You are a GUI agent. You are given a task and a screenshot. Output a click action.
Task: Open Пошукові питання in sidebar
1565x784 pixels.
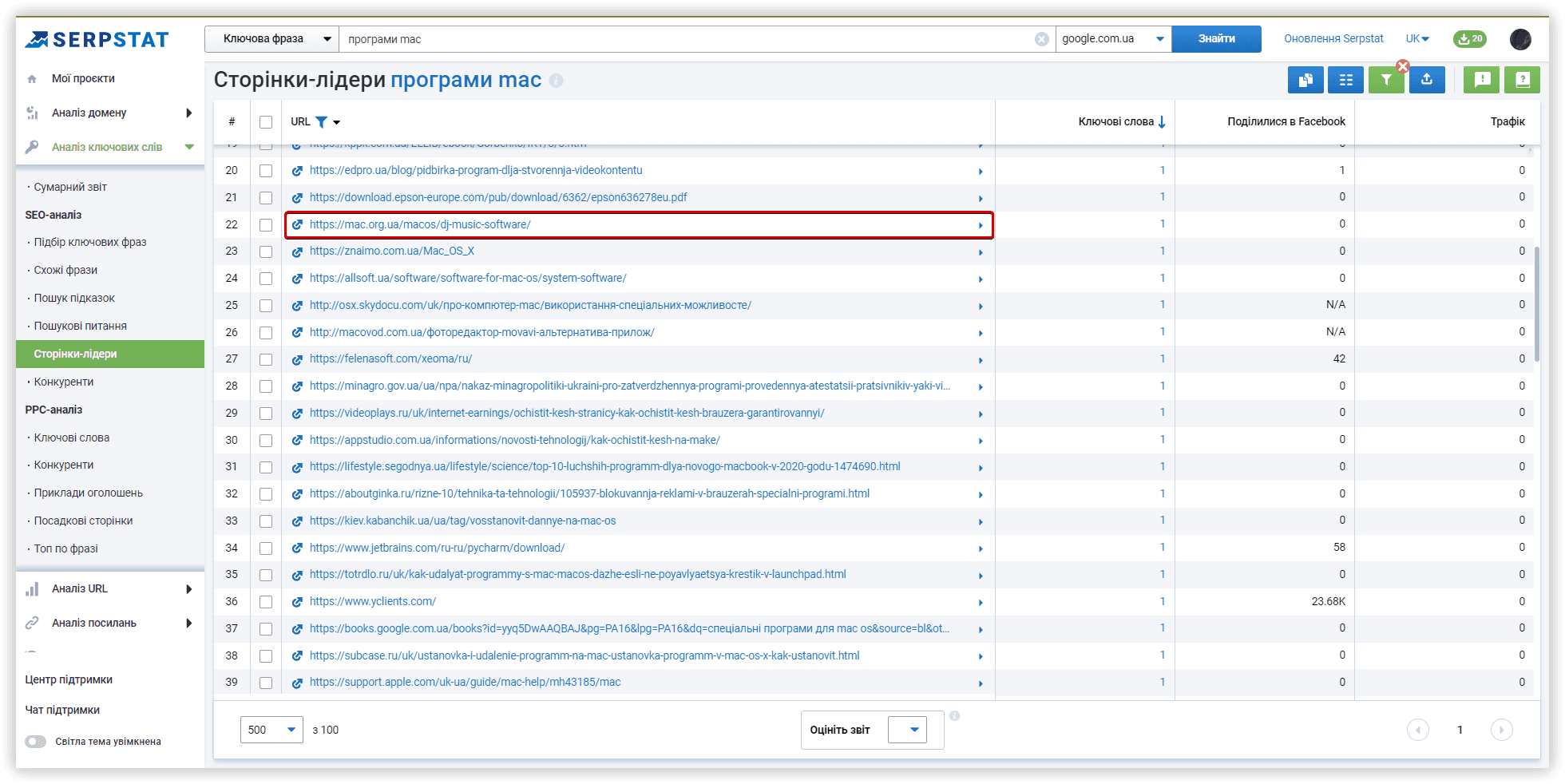click(81, 326)
